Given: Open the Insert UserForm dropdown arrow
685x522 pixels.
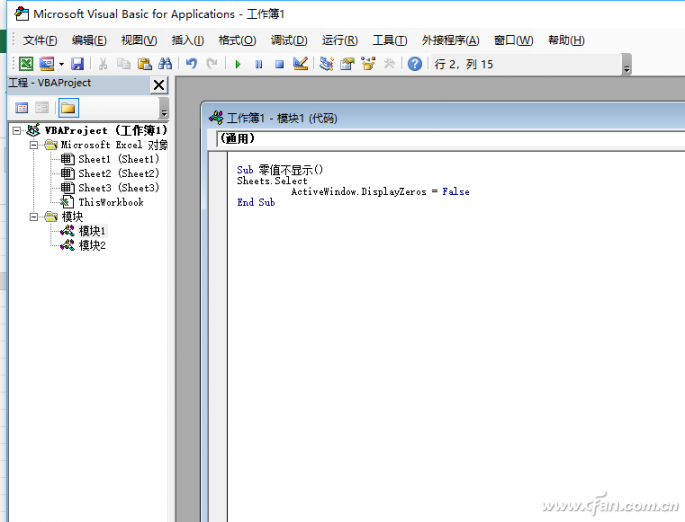Looking at the screenshot, I should pos(62,64).
